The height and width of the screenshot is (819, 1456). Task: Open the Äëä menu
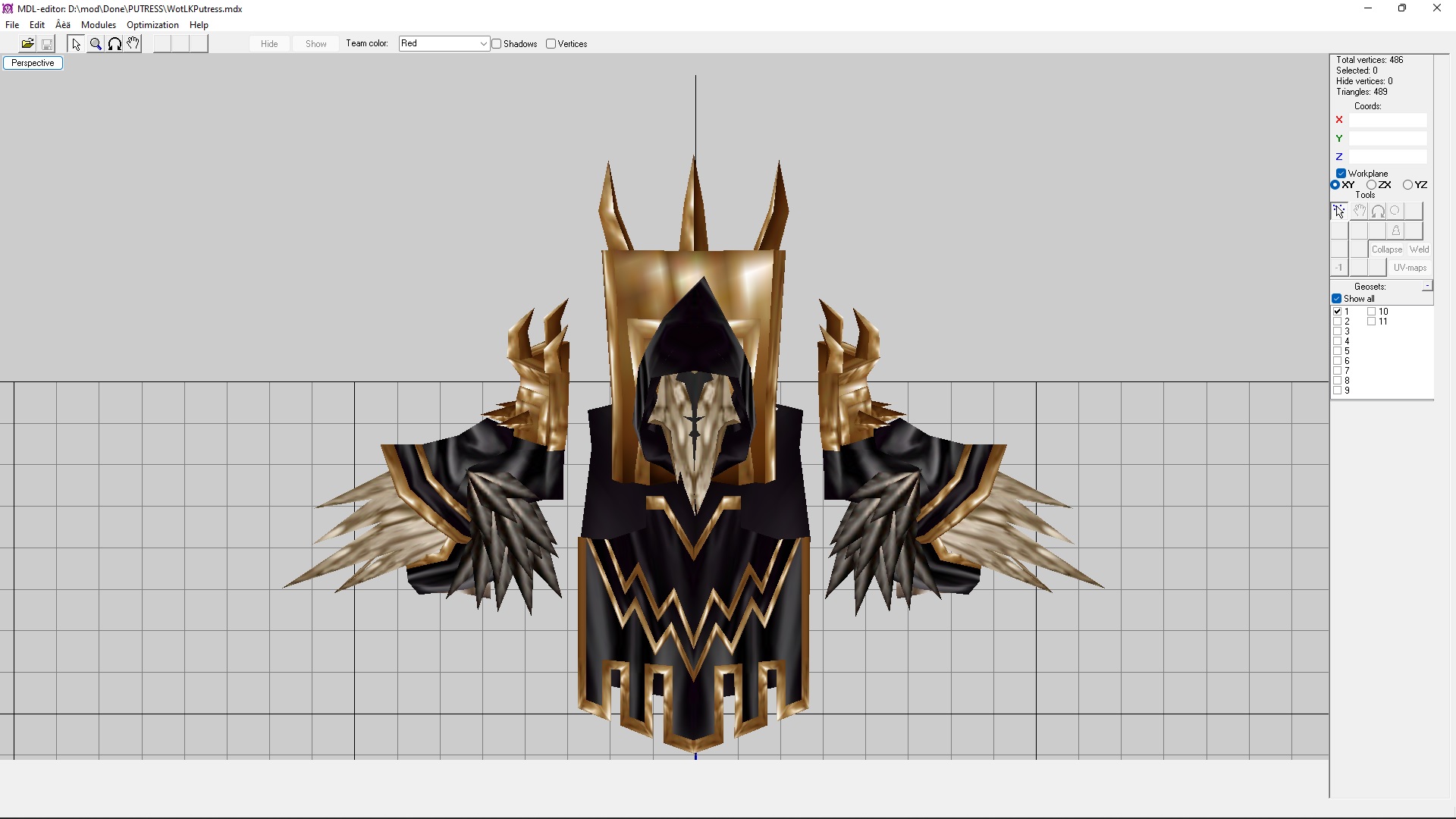pyautogui.click(x=63, y=25)
